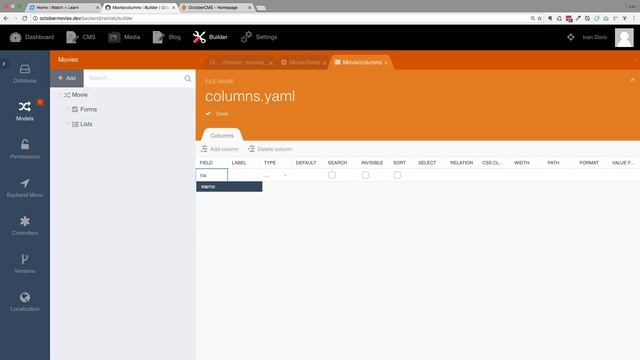Image resolution: width=640 pixels, height=360 pixels.
Task: Close the Movie/fields tab
Action: [324, 63]
